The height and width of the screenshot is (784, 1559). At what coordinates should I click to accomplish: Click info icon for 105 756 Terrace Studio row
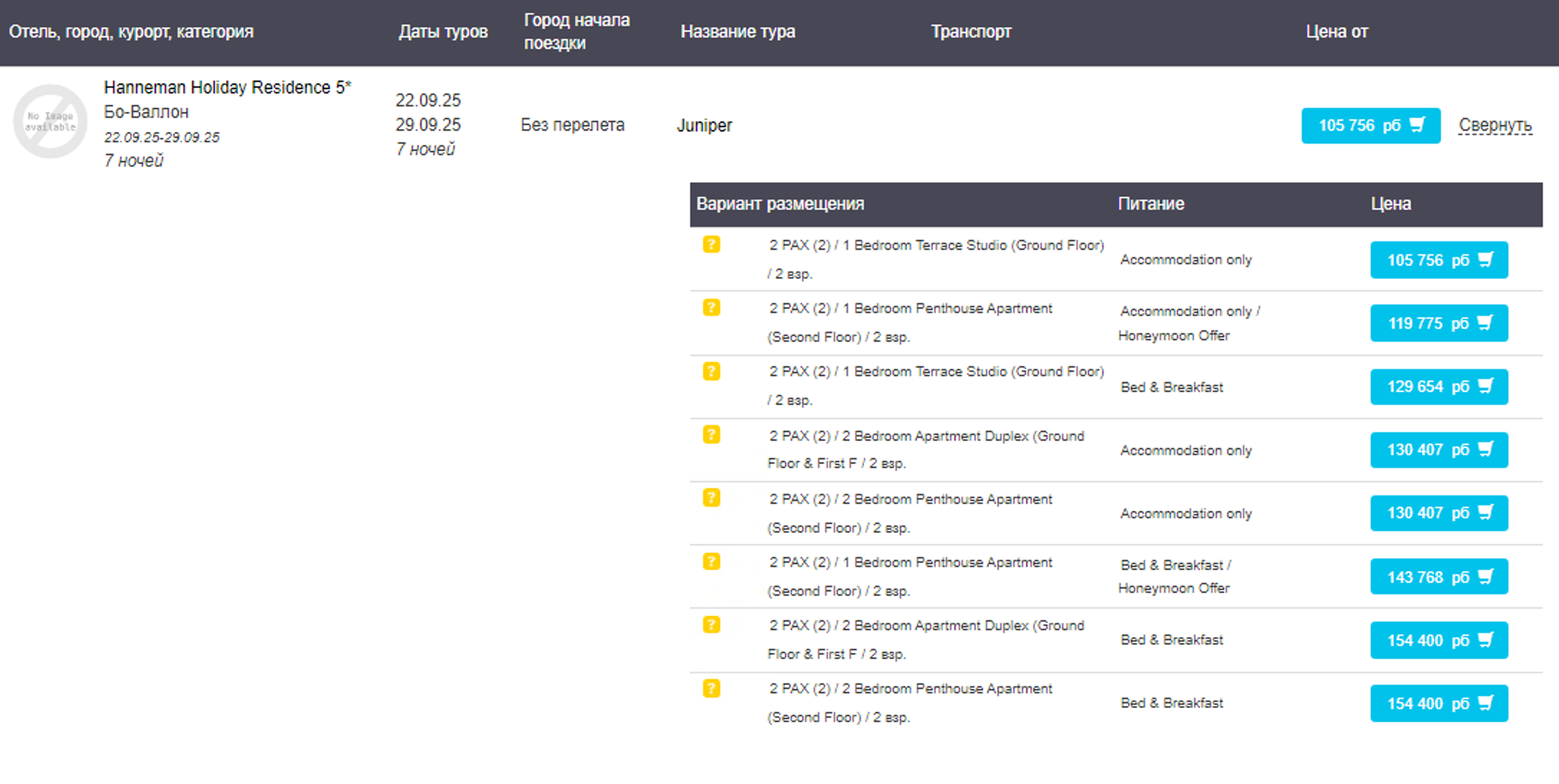point(711,245)
